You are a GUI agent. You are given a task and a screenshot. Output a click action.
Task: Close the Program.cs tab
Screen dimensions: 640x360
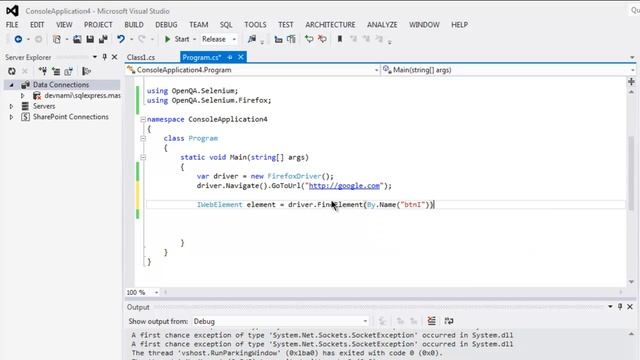[241, 57]
